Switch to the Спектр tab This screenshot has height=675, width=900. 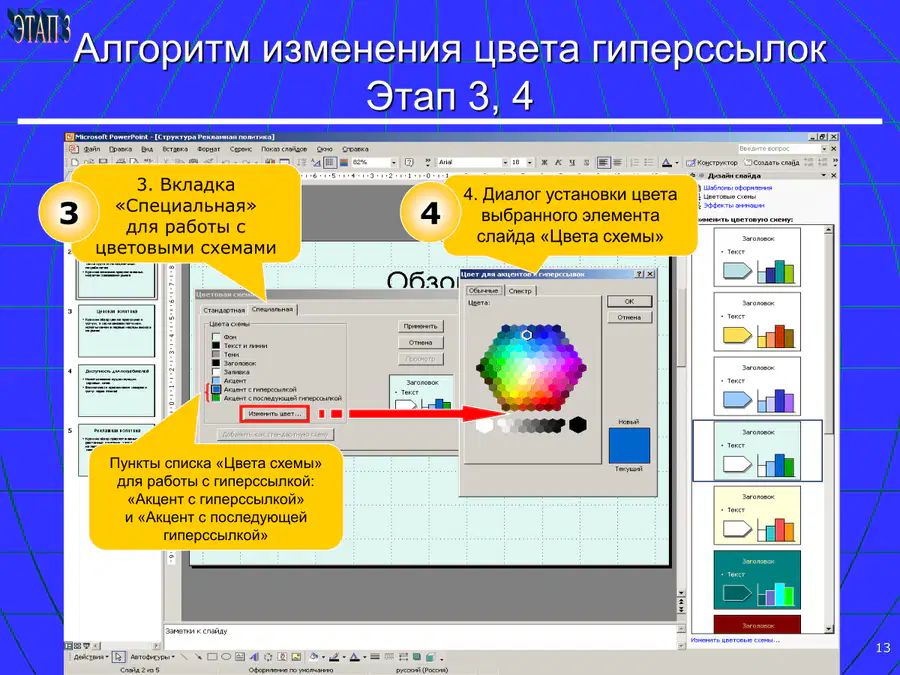coord(520,291)
